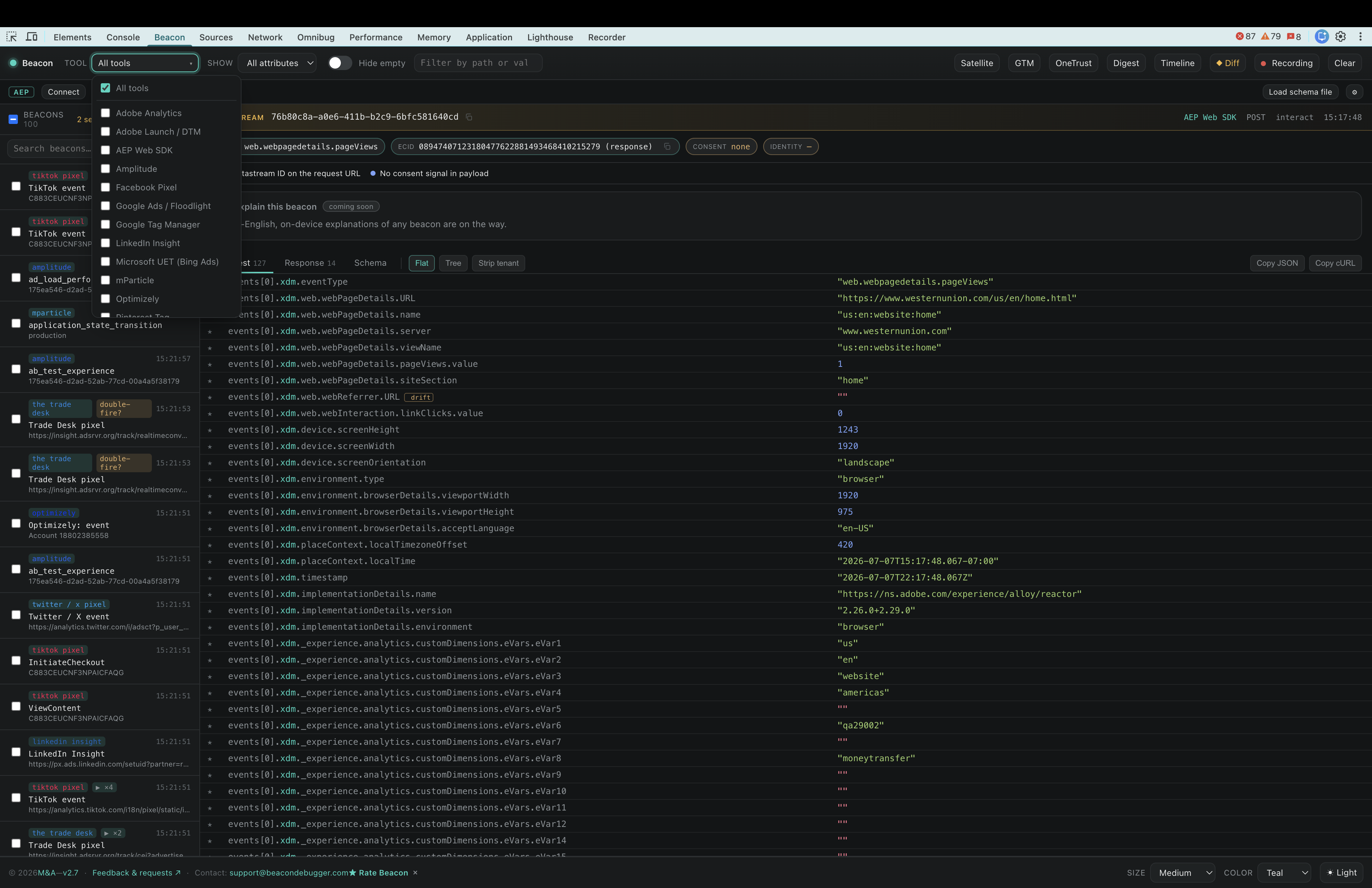Switch to the Lighthouse tab
Viewport: 1372px width, 888px height.
(550, 38)
